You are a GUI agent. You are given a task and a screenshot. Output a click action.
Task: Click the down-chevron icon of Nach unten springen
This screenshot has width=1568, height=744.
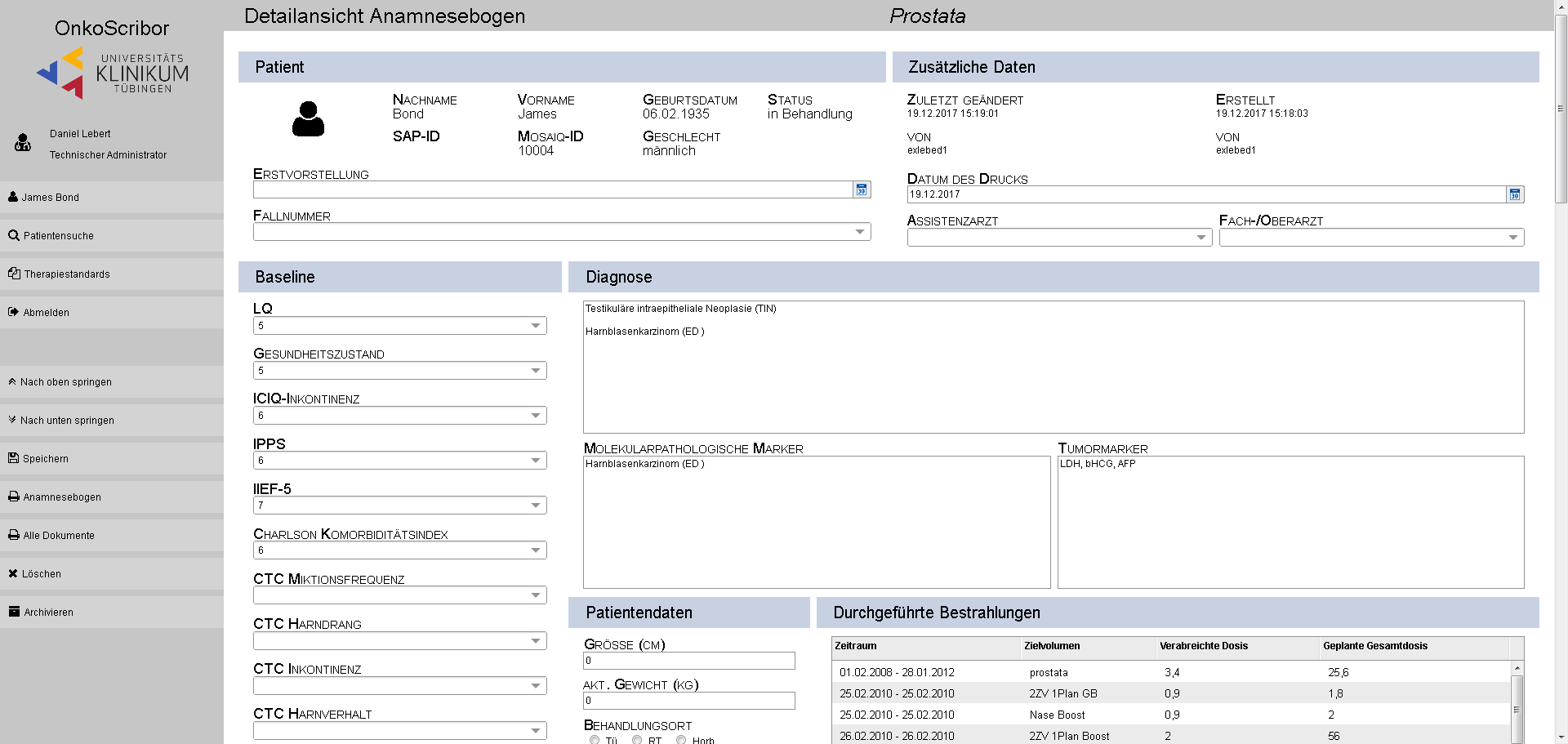pos(12,420)
